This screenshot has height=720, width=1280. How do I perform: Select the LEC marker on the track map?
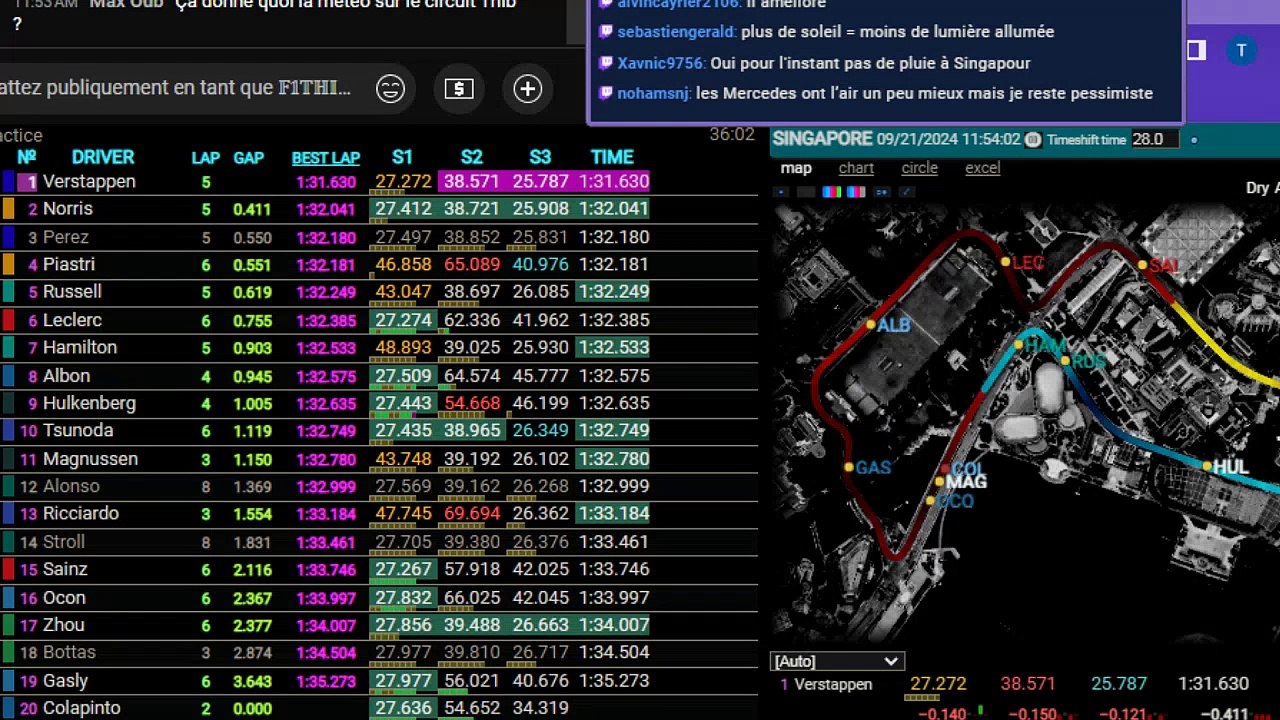tap(1005, 262)
